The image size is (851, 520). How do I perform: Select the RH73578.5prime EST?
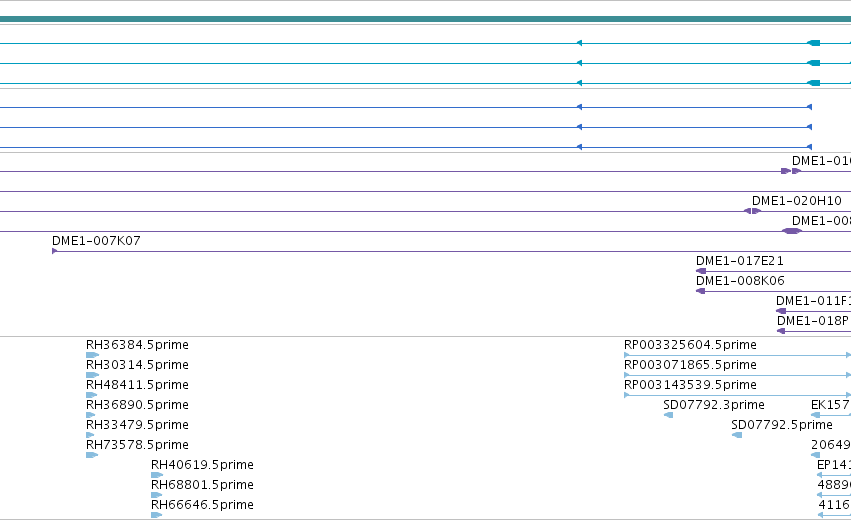(x=137, y=445)
